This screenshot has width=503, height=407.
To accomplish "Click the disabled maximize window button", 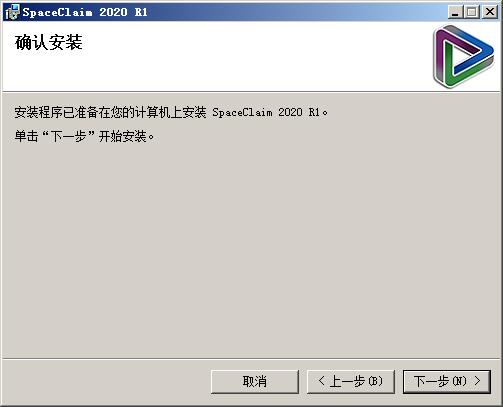I will (x=472, y=12).
